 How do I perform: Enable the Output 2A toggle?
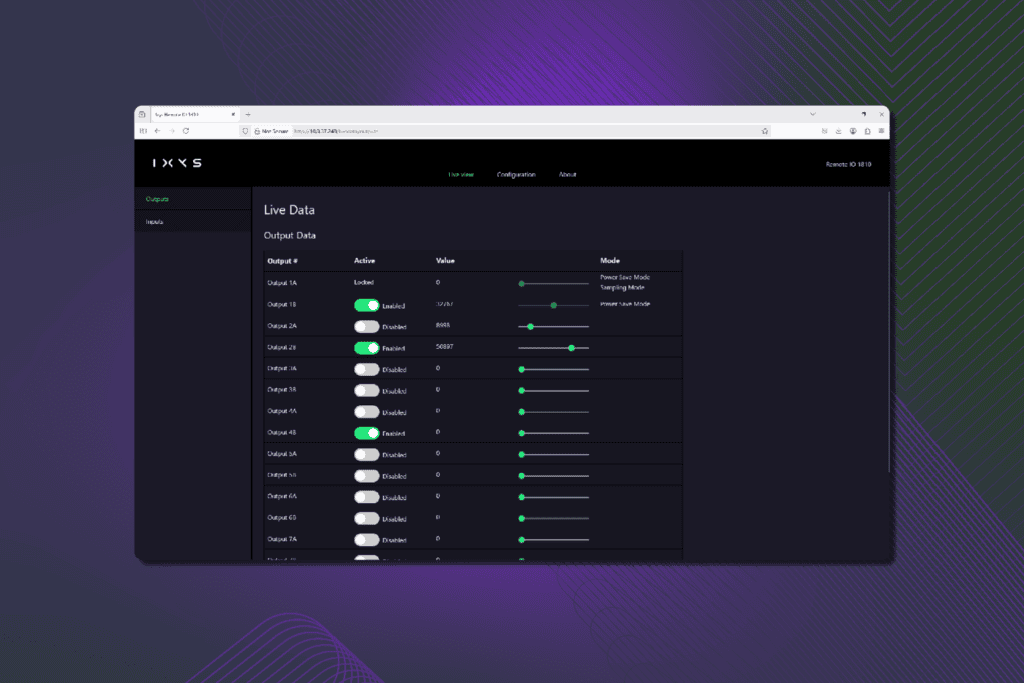[x=366, y=326]
